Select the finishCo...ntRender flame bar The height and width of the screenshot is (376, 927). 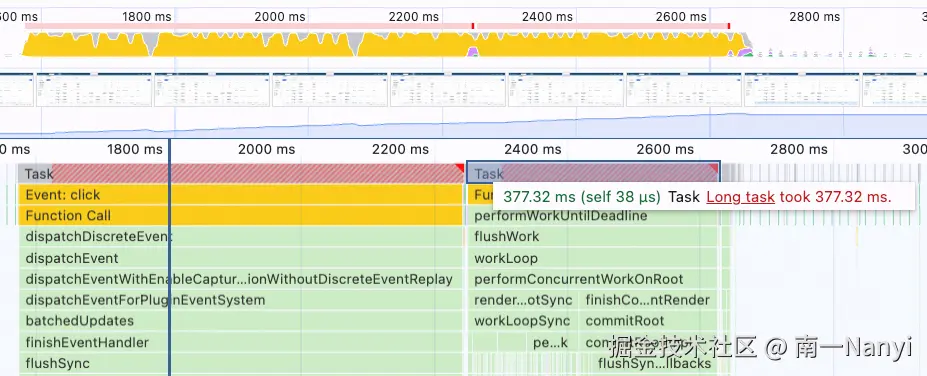click(648, 300)
